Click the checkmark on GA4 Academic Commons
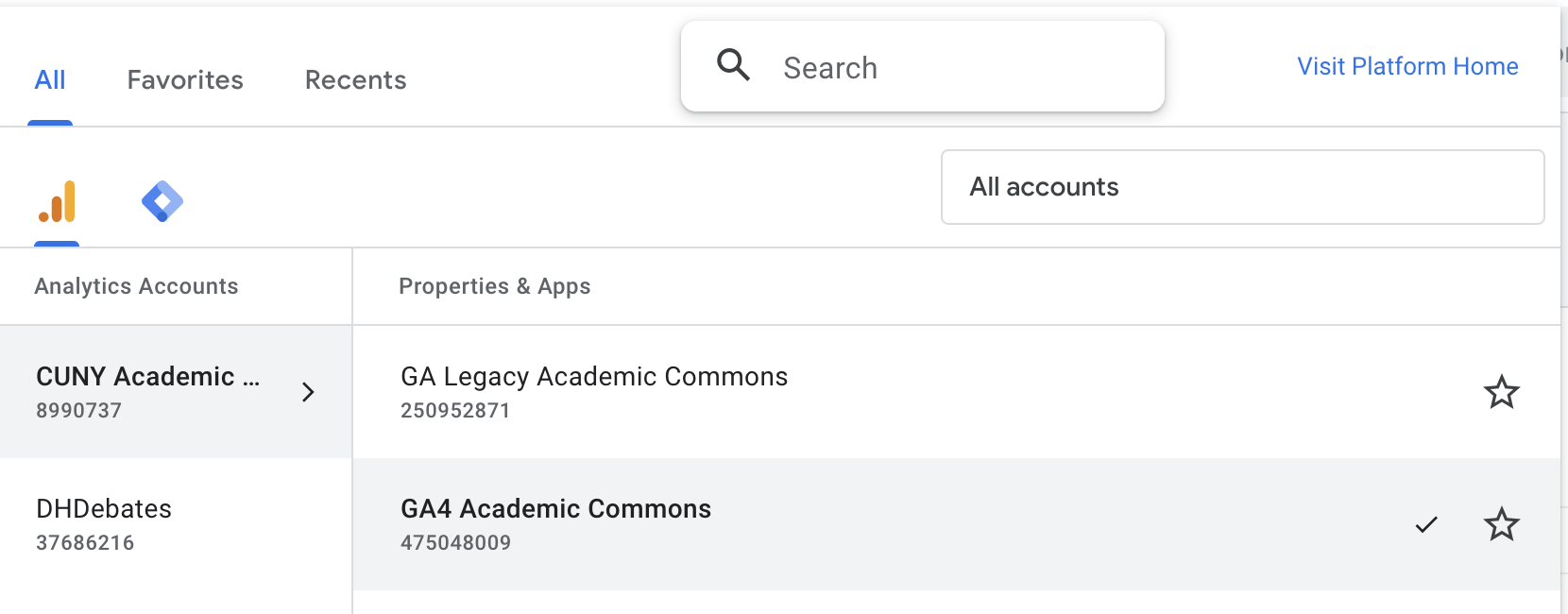 pos(1426,524)
